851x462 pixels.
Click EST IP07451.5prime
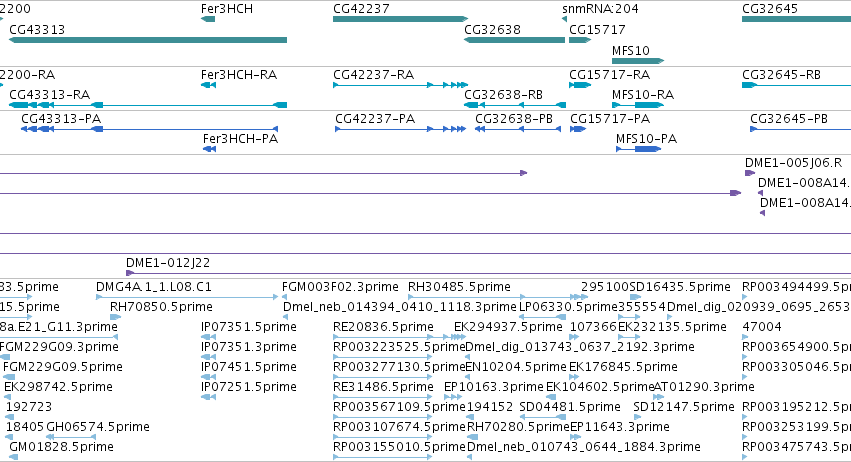208,377
